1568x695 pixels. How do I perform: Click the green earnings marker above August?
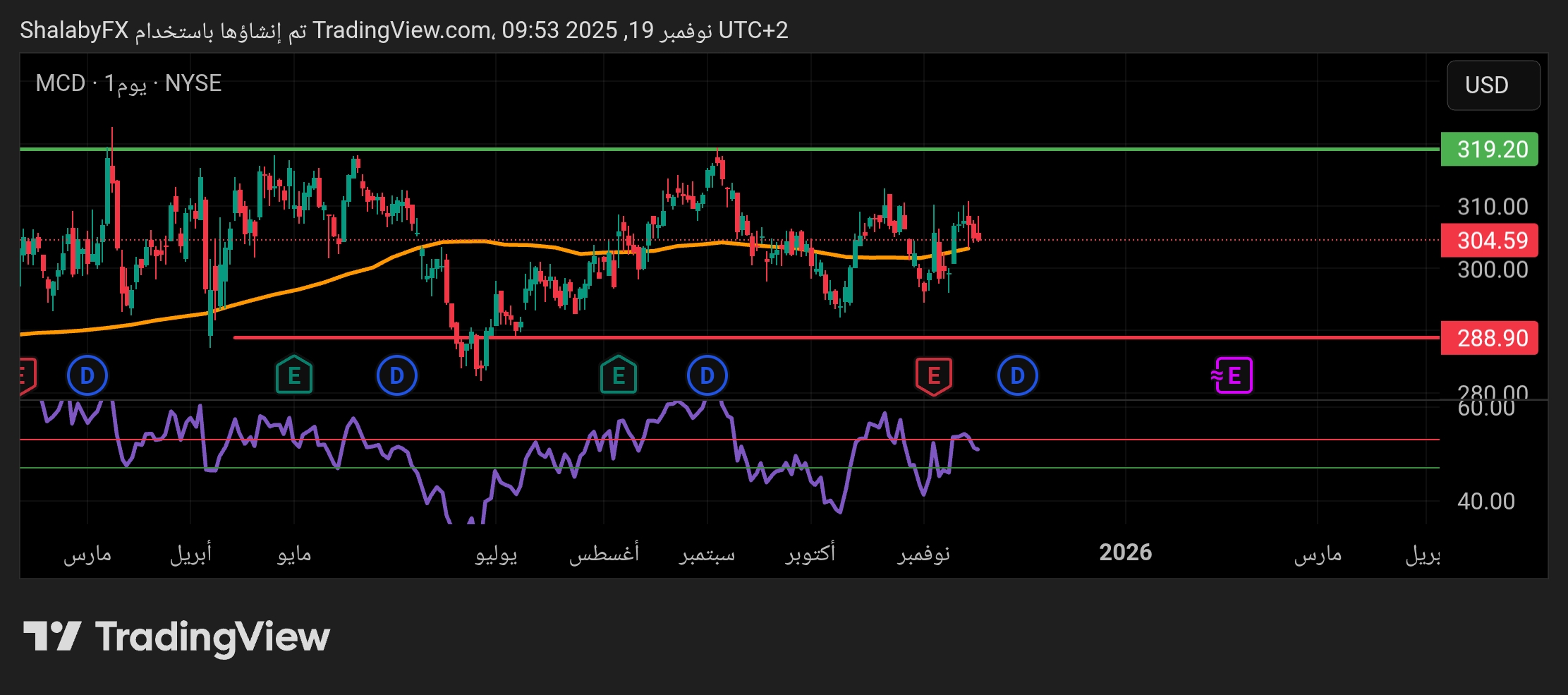[x=618, y=375]
